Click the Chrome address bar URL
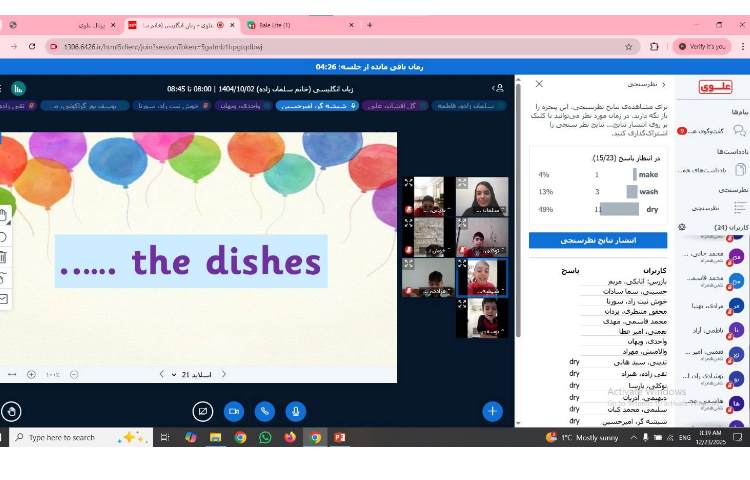This screenshot has height=480, width=750. 163,46
